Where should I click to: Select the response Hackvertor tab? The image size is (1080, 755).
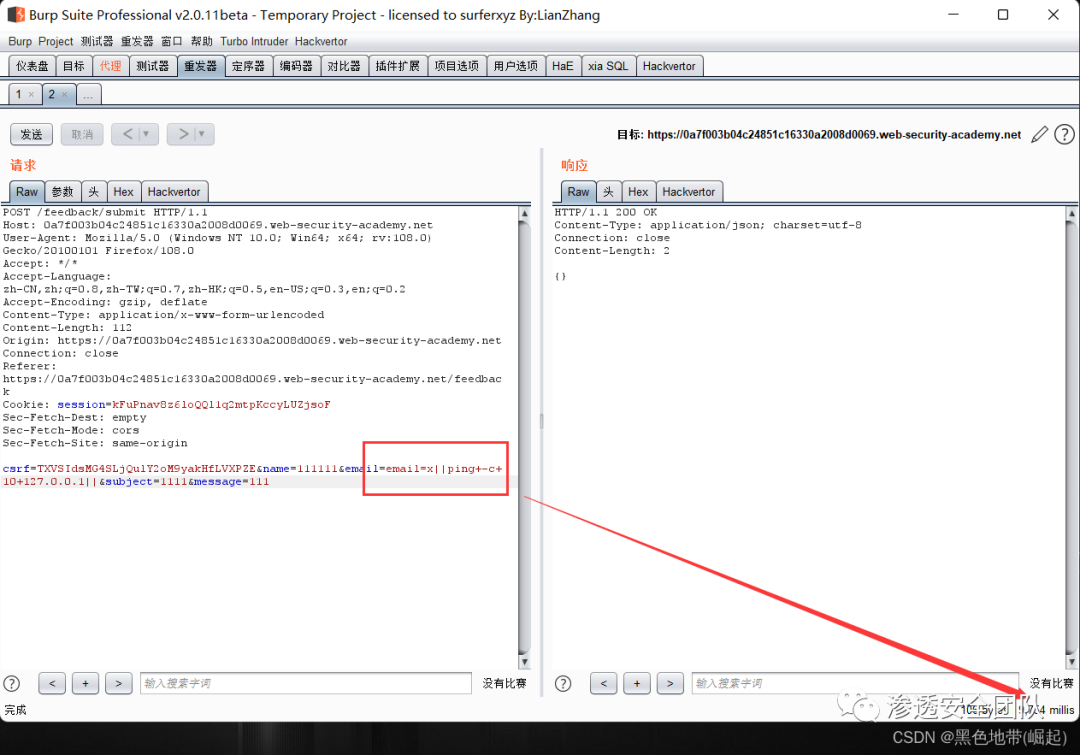689,192
